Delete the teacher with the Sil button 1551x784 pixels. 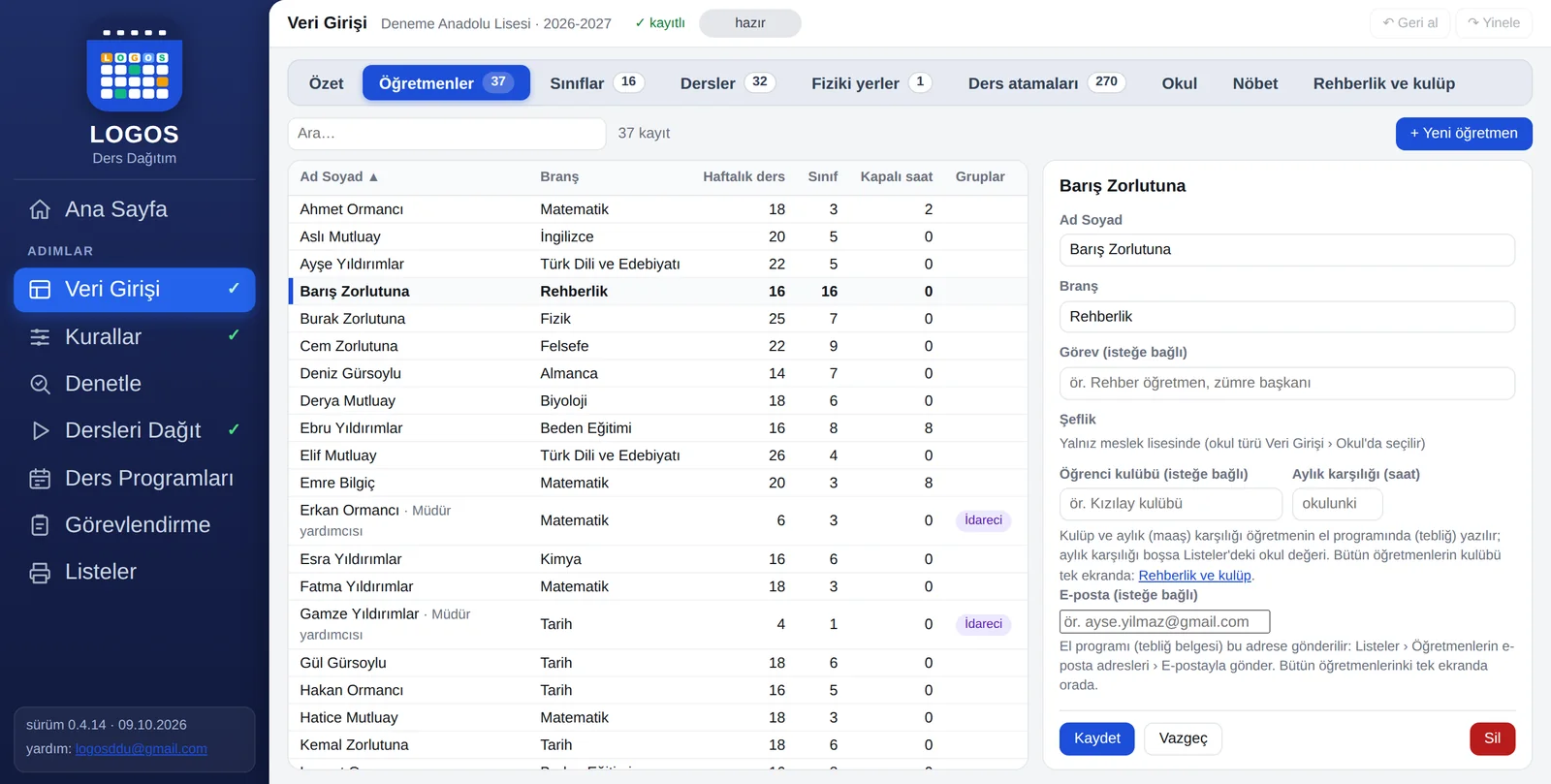pyautogui.click(x=1493, y=738)
